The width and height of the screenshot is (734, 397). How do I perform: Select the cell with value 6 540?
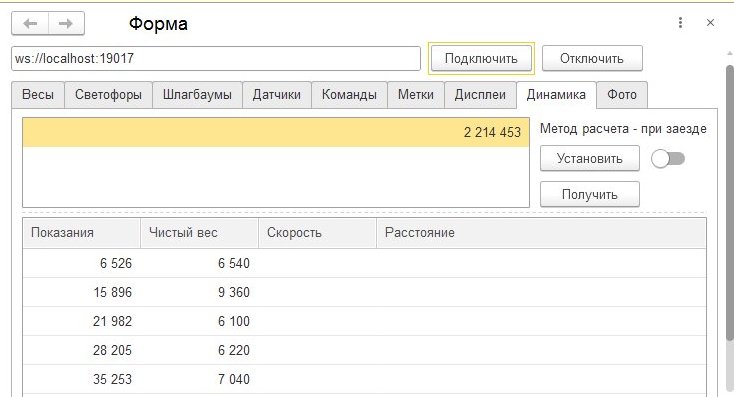199,263
